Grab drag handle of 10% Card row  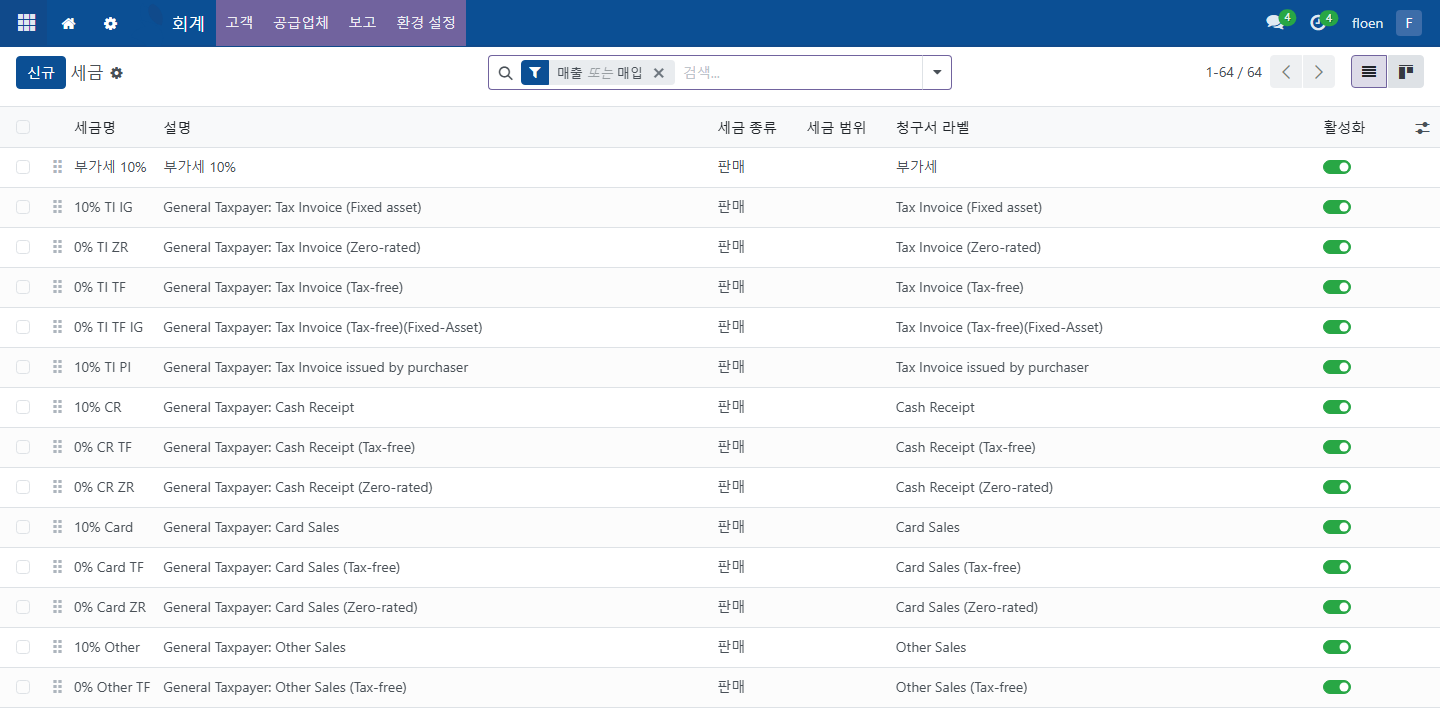point(57,527)
